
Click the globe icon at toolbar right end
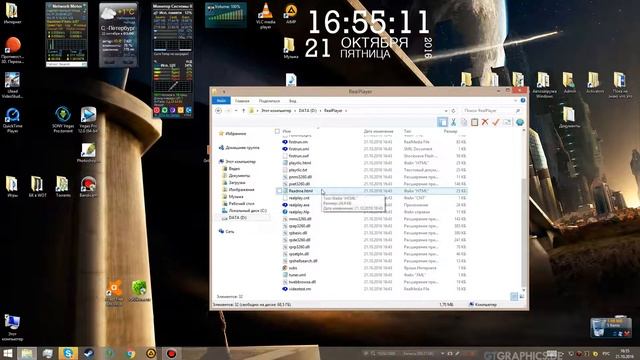click(520, 122)
